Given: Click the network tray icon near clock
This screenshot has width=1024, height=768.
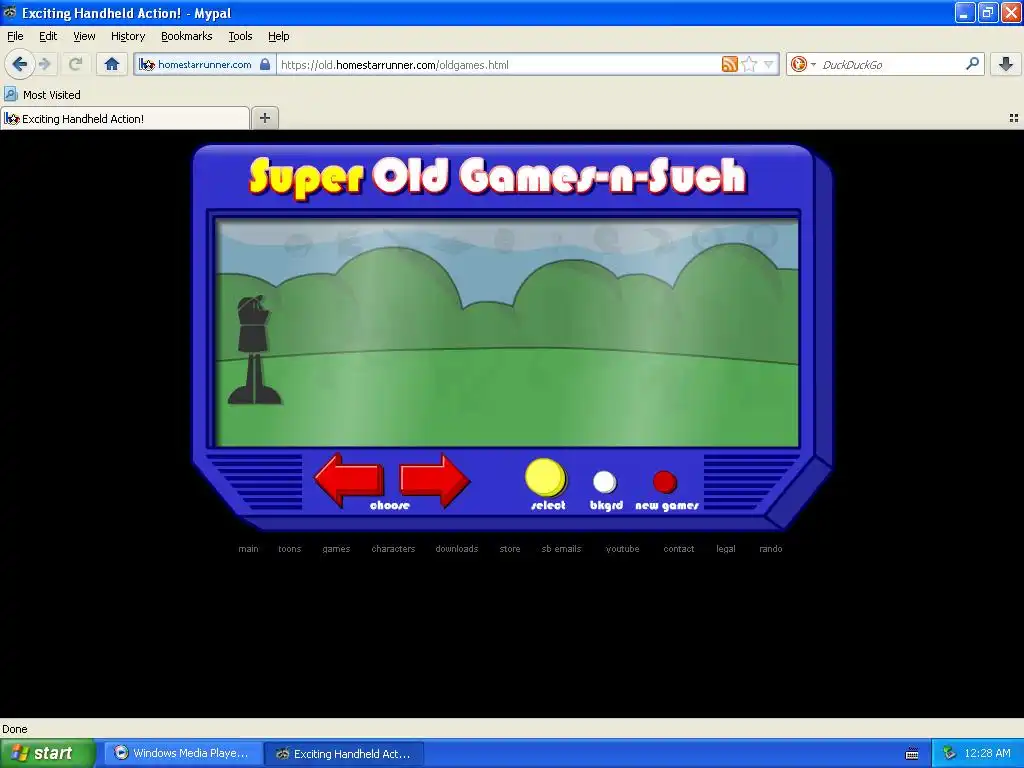Looking at the screenshot, I should click(949, 753).
